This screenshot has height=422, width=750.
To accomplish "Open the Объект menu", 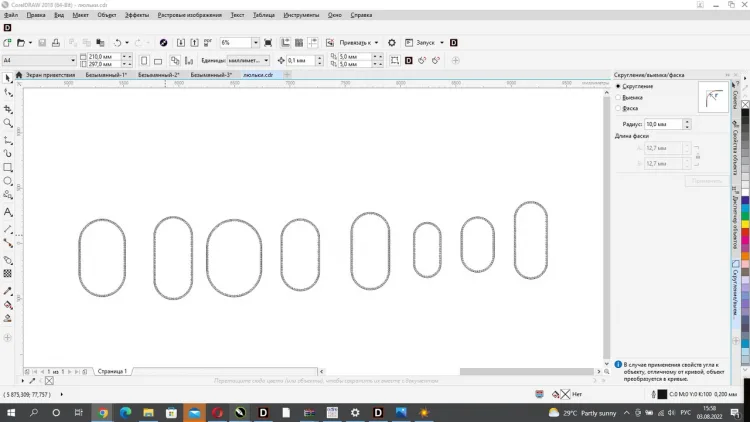I will [107, 15].
